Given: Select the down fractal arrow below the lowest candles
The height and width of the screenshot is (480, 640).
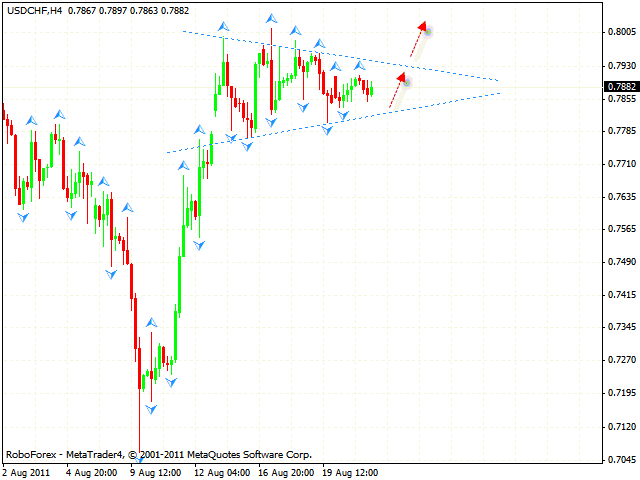Looking at the screenshot, I should point(151,409).
